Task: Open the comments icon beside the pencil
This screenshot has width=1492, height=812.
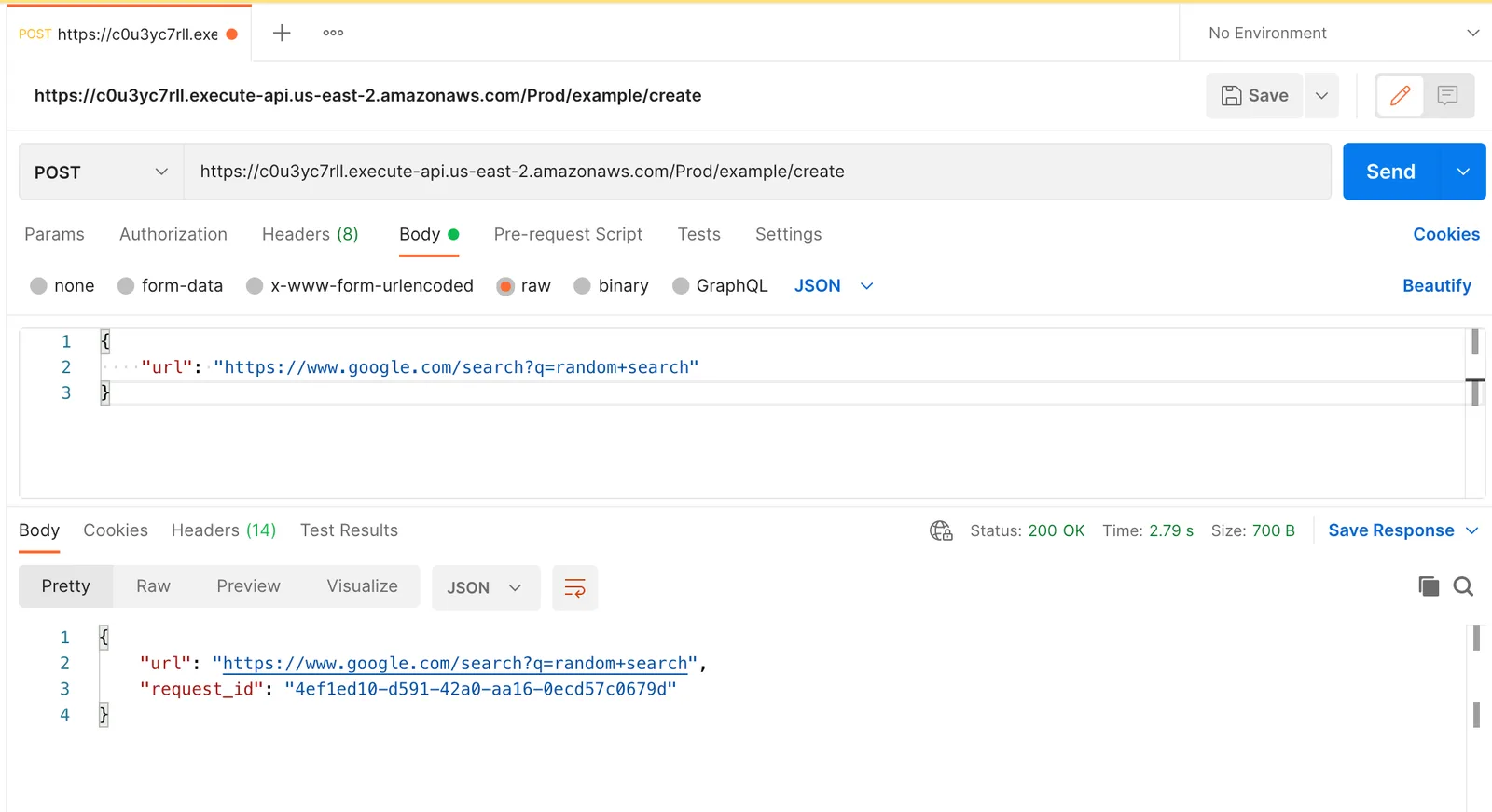Action: (x=1447, y=95)
